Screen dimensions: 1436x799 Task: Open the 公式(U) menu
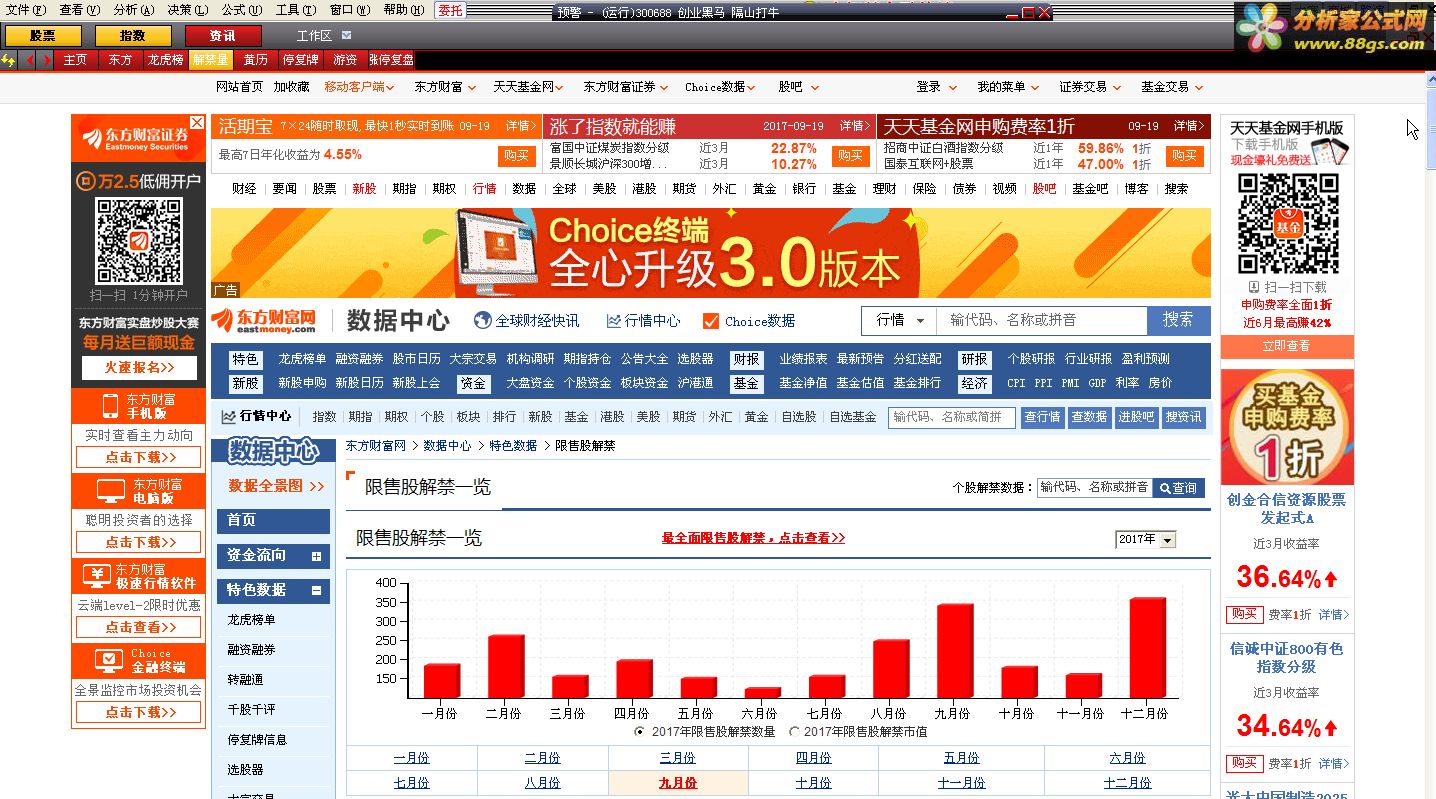(242, 10)
